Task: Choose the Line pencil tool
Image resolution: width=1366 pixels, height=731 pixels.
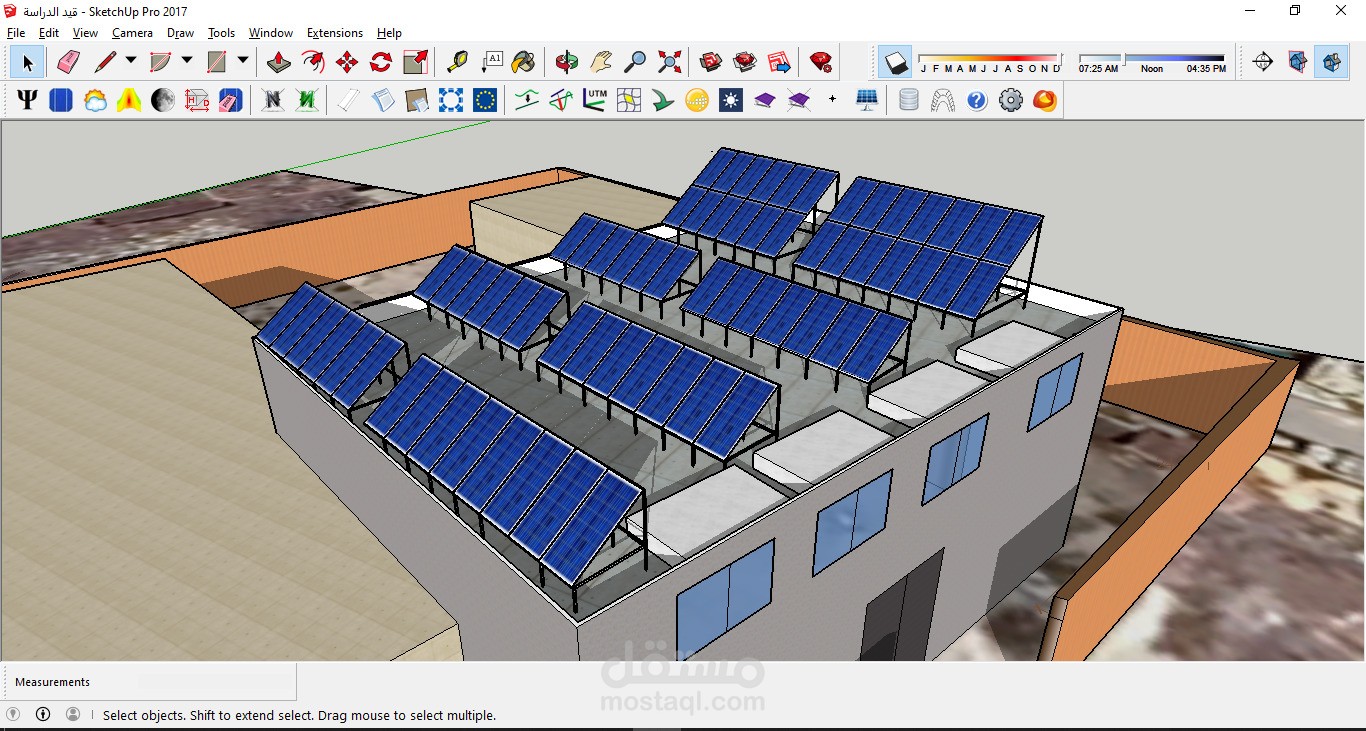Action: coord(105,62)
